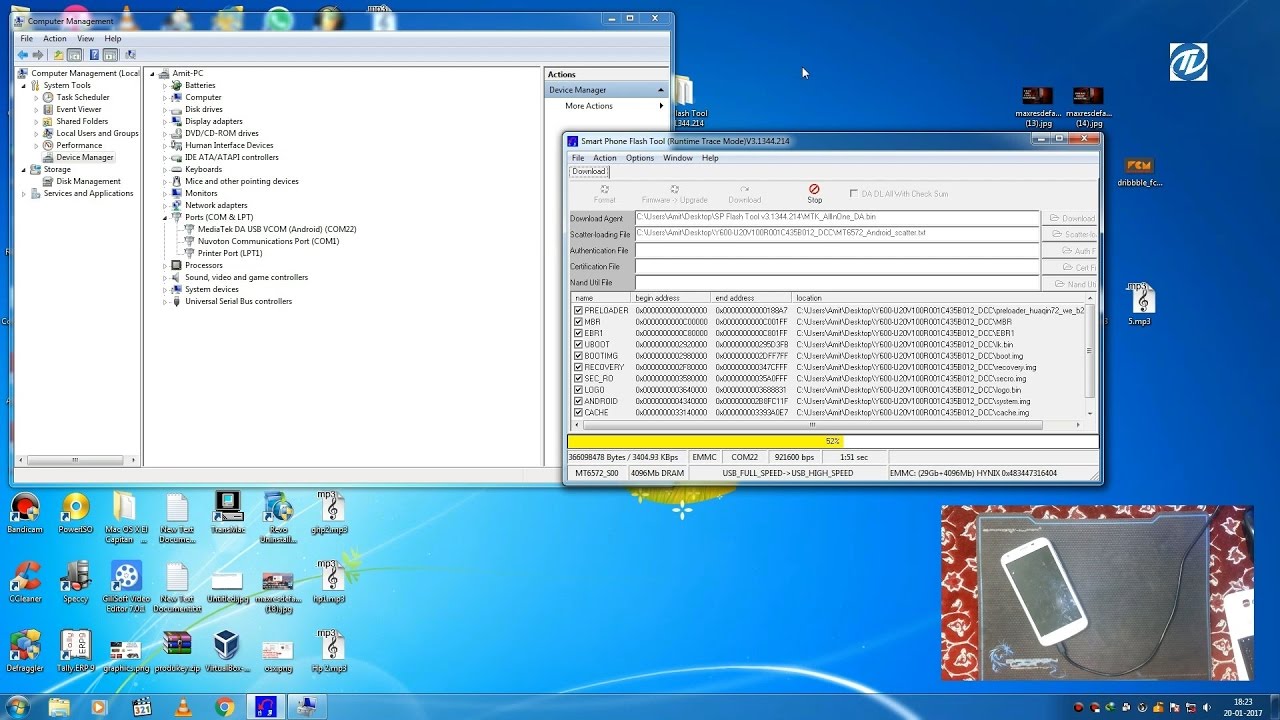Click Download Agent browse button
Image resolution: width=1280 pixels, height=720 pixels.
1070,218
